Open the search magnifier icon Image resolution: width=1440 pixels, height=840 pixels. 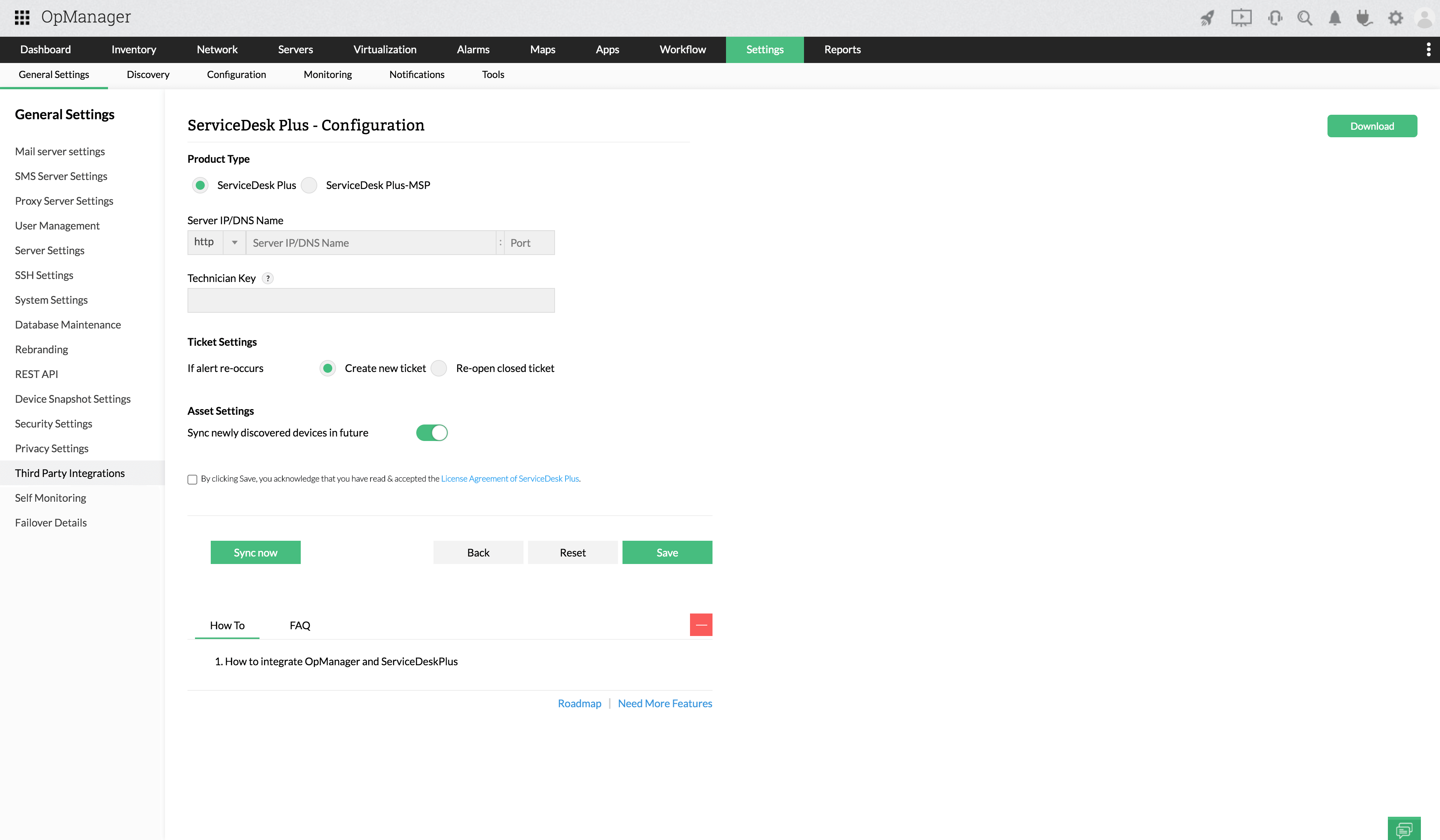(1305, 18)
